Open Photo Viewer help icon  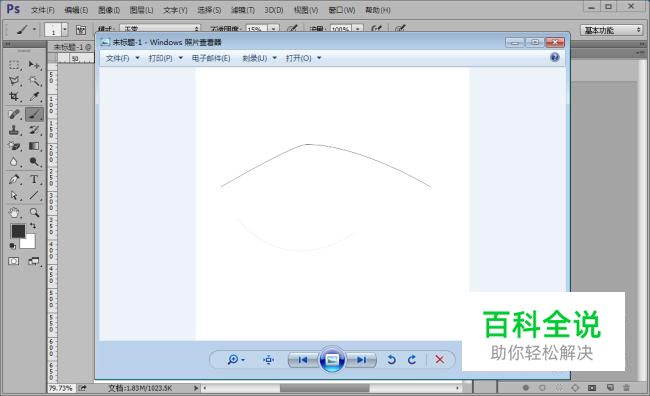pos(555,57)
